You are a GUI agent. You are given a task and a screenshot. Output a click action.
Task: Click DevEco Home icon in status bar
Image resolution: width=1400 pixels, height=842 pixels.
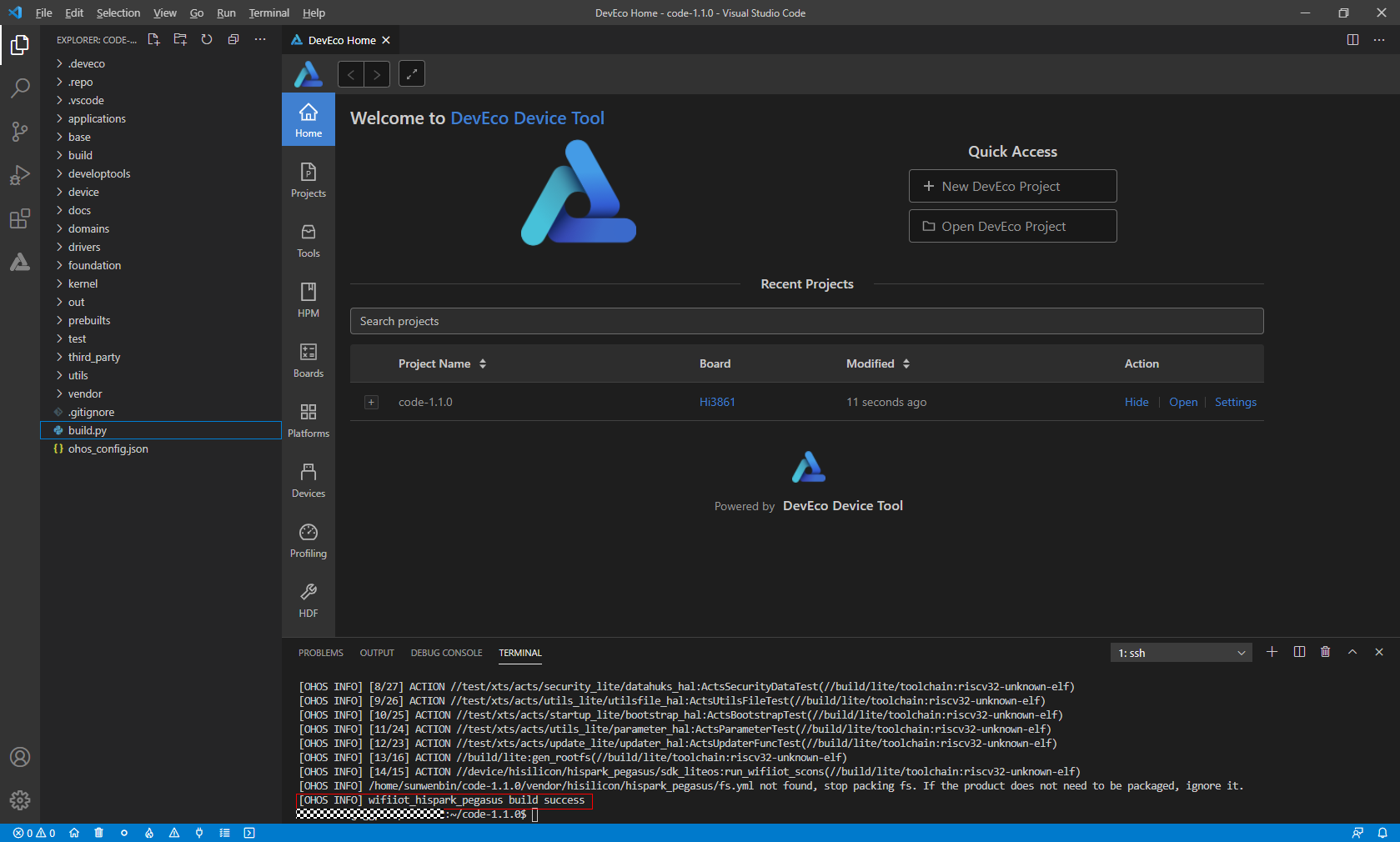(x=74, y=833)
